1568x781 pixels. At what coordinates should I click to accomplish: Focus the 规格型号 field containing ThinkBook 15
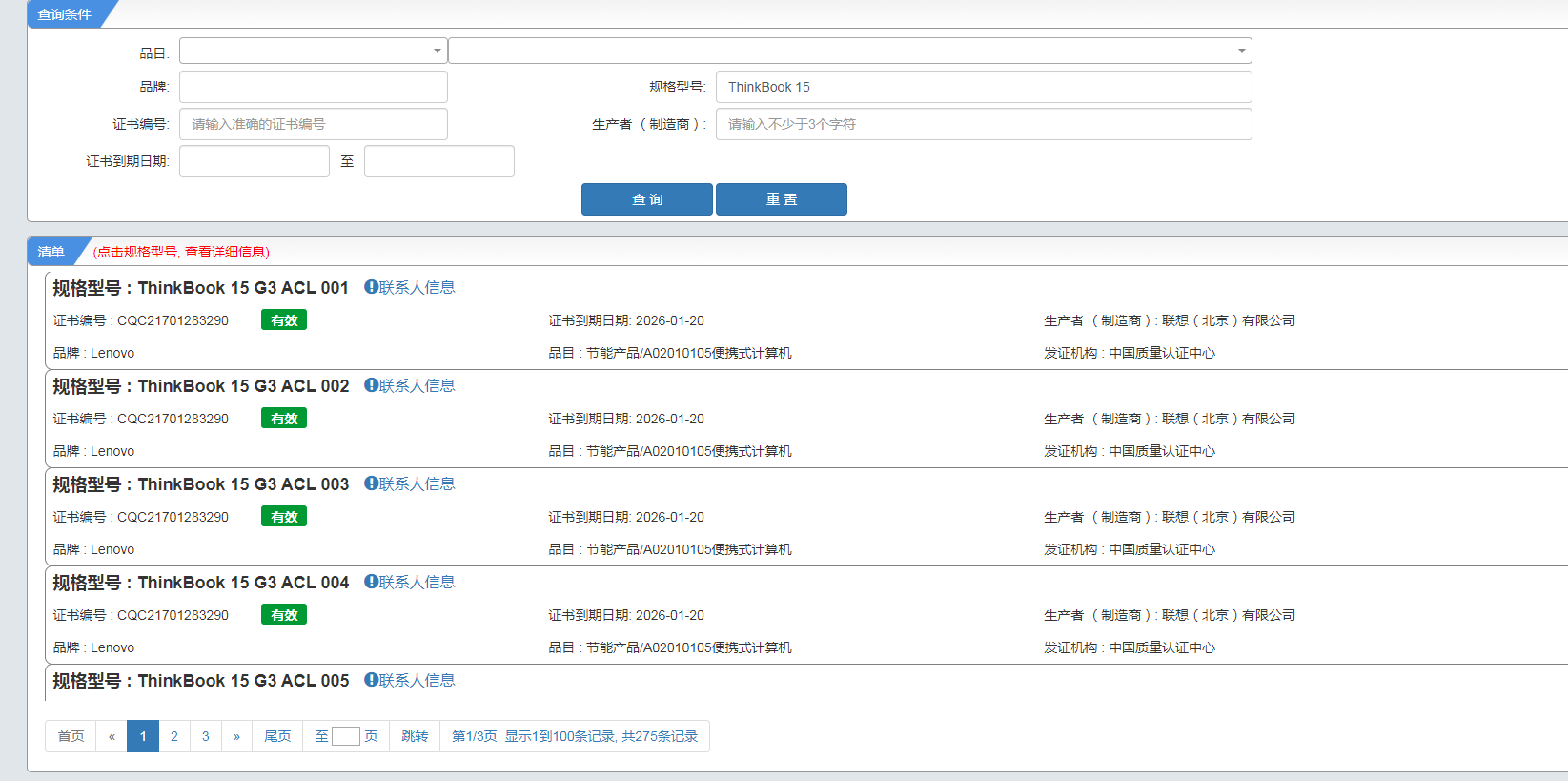[984, 87]
